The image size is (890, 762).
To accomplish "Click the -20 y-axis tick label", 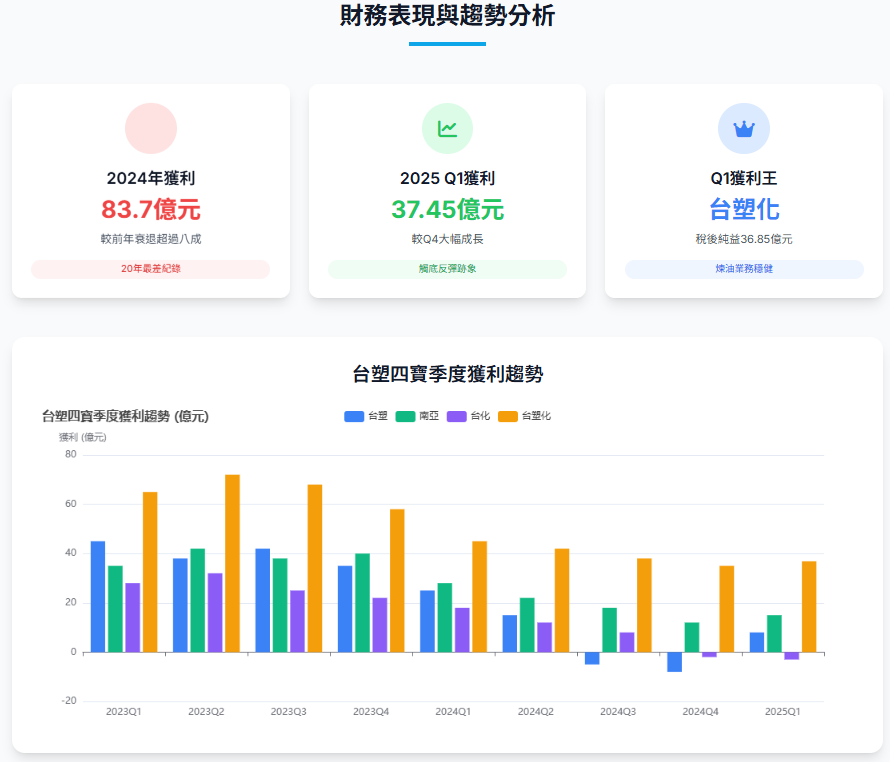I will tap(69, 701).
